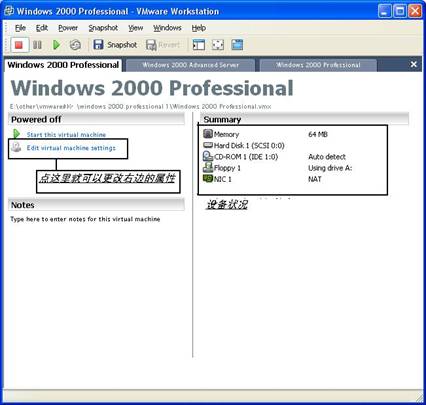Screen dimensions: 426x405
Task: Open the Snapshot menu
Action: pos(103,28)
